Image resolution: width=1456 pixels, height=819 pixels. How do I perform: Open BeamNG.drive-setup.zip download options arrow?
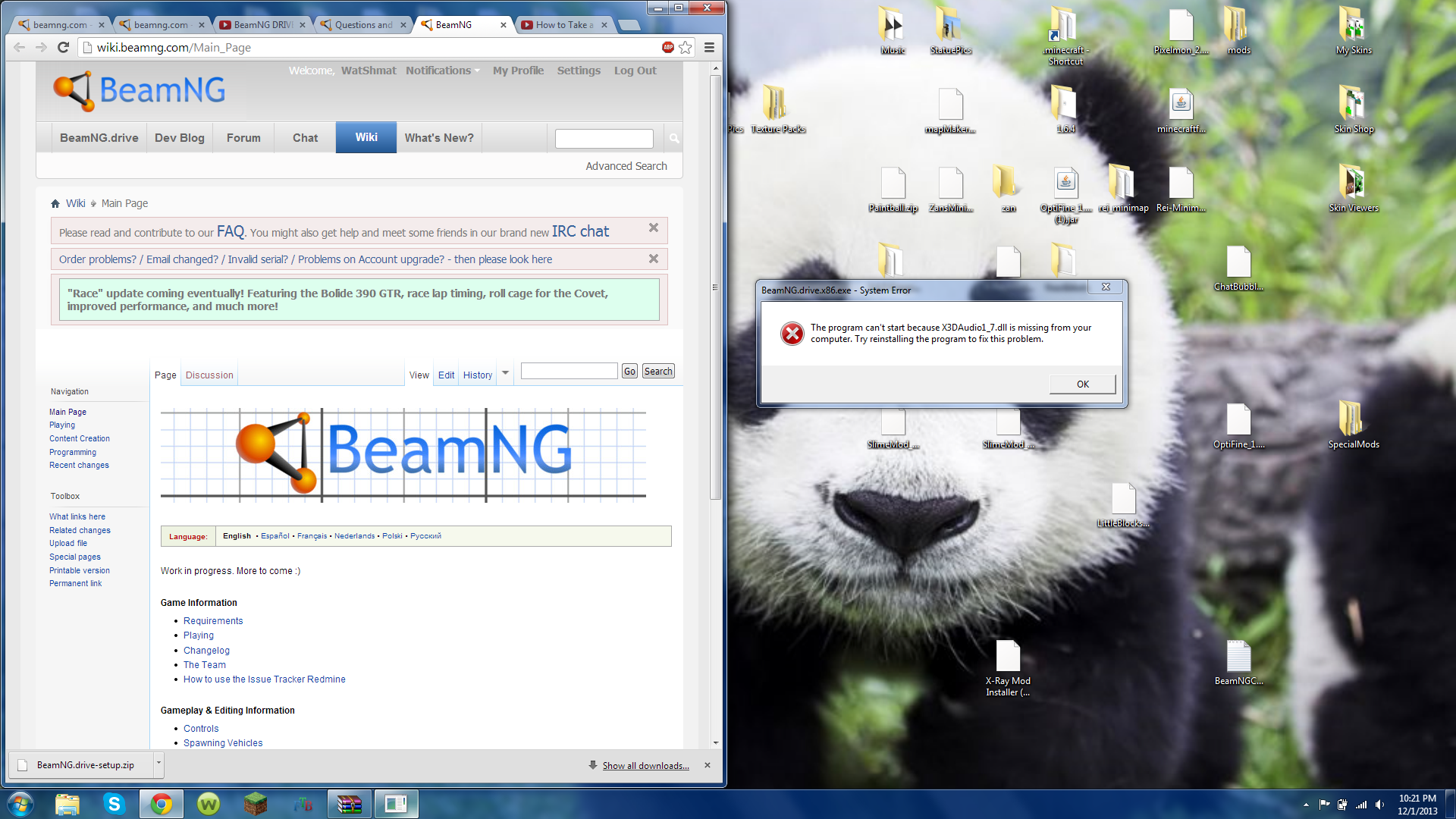click(158, 764)
